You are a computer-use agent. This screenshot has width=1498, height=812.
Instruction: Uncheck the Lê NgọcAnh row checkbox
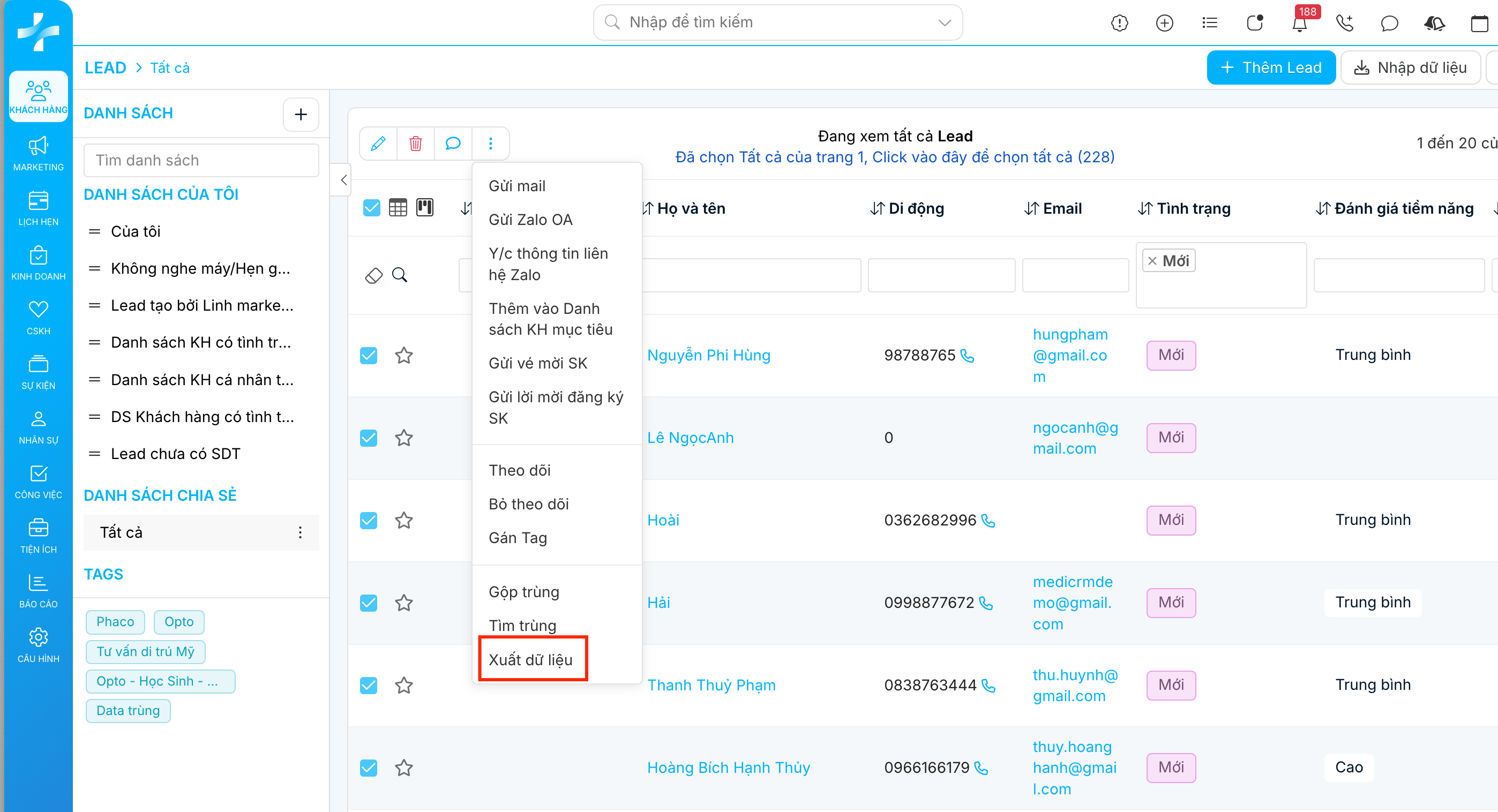pos(369,438)
